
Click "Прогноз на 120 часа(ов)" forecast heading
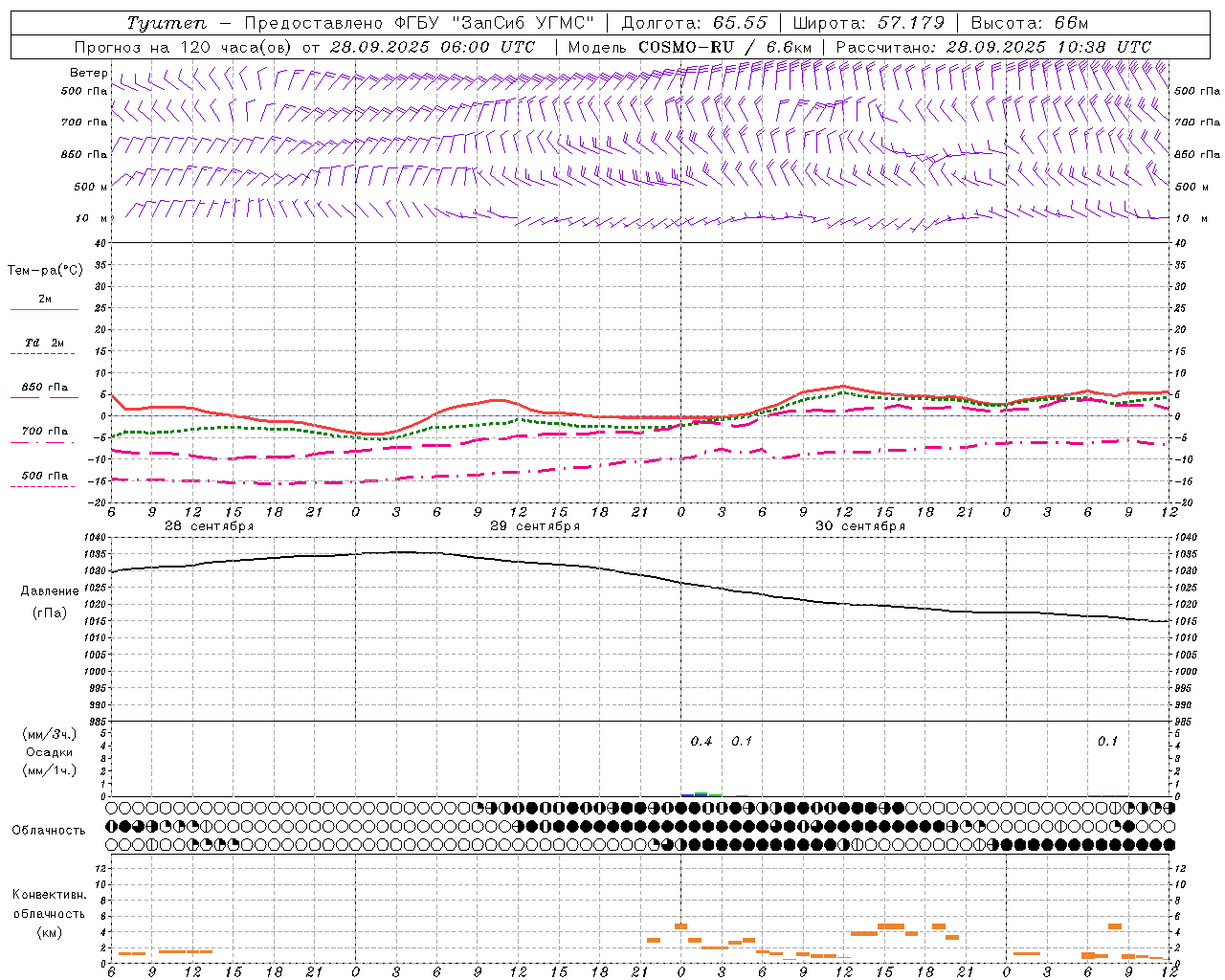[186, 47]
